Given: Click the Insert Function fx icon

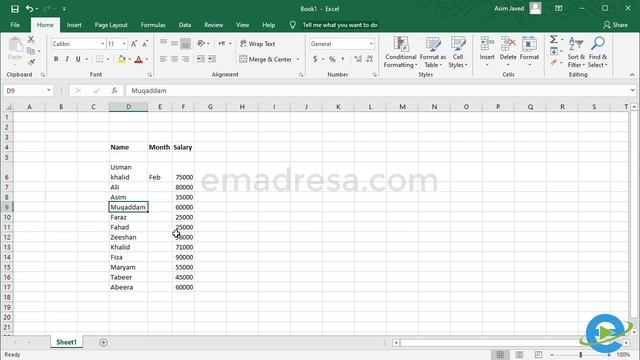Looking at the screenshot, I should pos(114,91).
